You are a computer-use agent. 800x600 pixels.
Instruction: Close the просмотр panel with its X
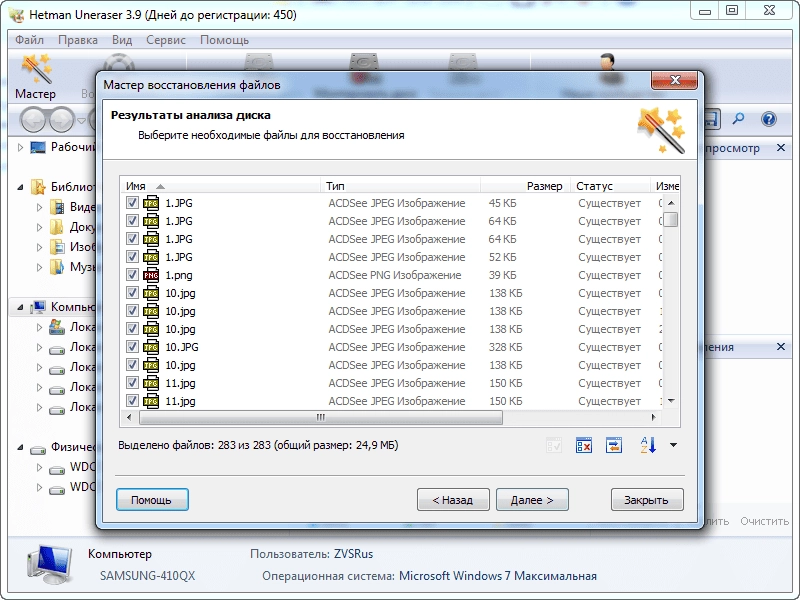click(x=781, y=148)
